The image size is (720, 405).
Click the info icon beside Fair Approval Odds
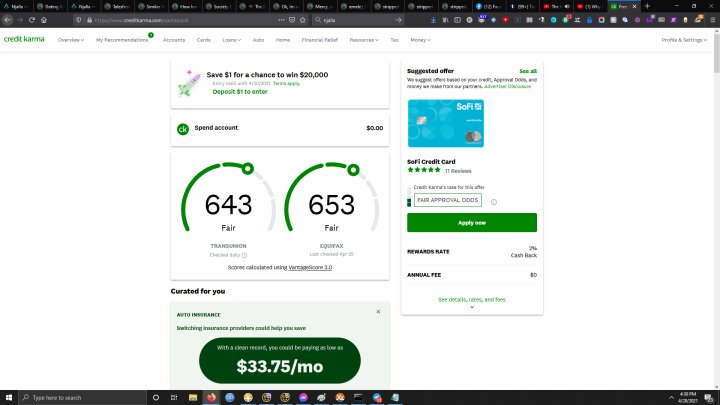tap(494, 202)
